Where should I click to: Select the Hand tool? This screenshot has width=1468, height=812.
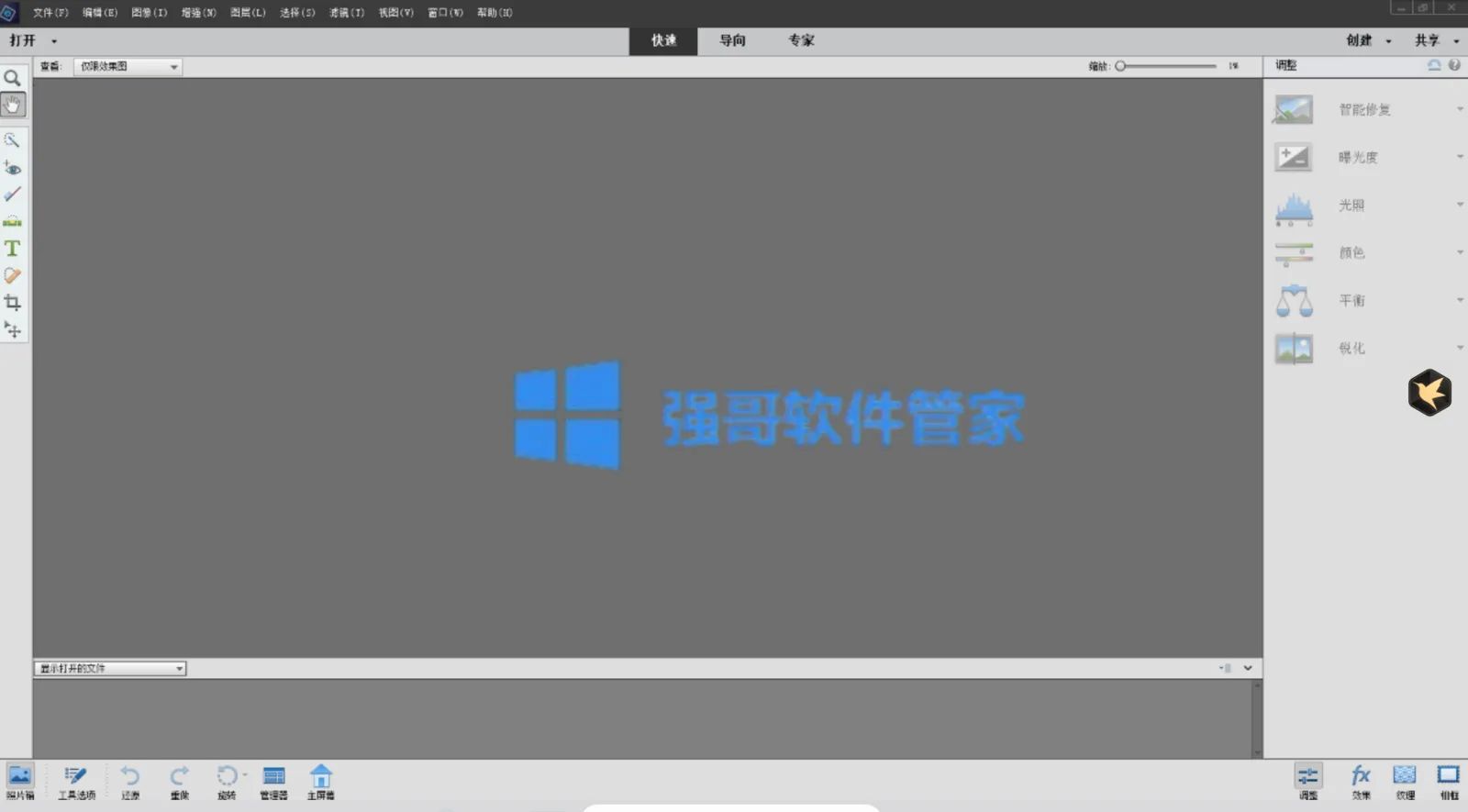[x=12, y=105]
